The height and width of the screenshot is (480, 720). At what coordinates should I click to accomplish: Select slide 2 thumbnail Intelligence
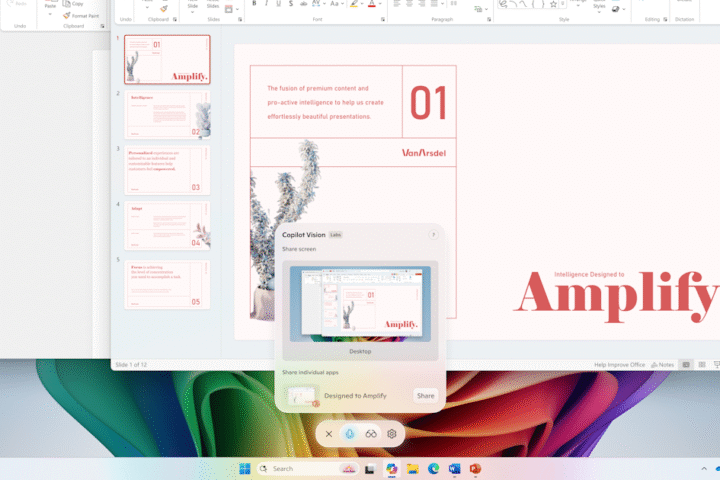pos(167,114)
